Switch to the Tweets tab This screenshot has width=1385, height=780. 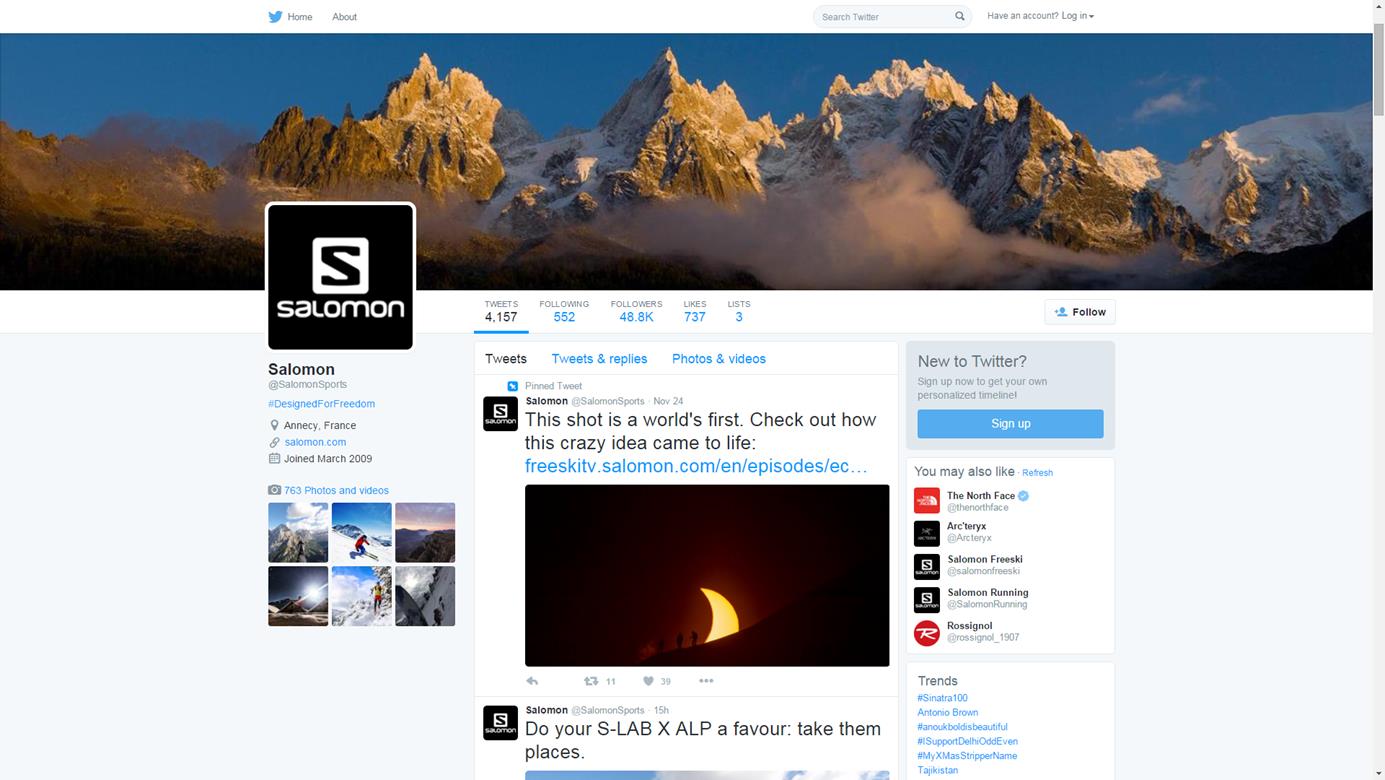[x=506, y=359]
